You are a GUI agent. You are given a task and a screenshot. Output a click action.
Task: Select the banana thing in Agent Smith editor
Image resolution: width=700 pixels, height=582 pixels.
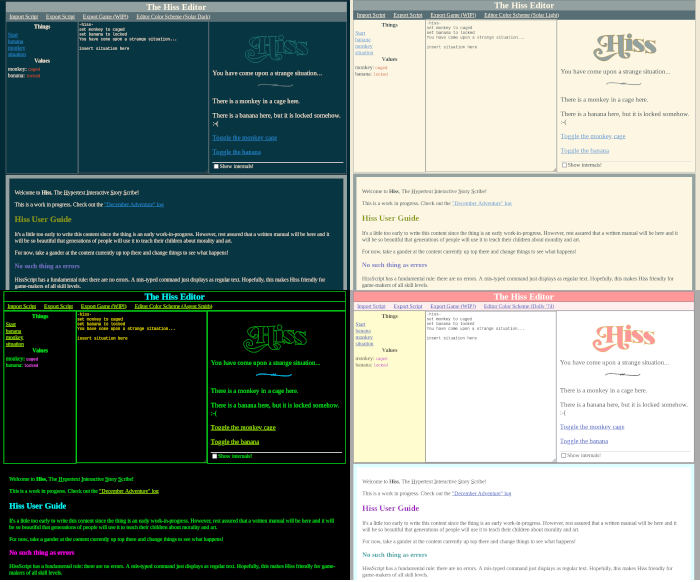pos(13,331)
